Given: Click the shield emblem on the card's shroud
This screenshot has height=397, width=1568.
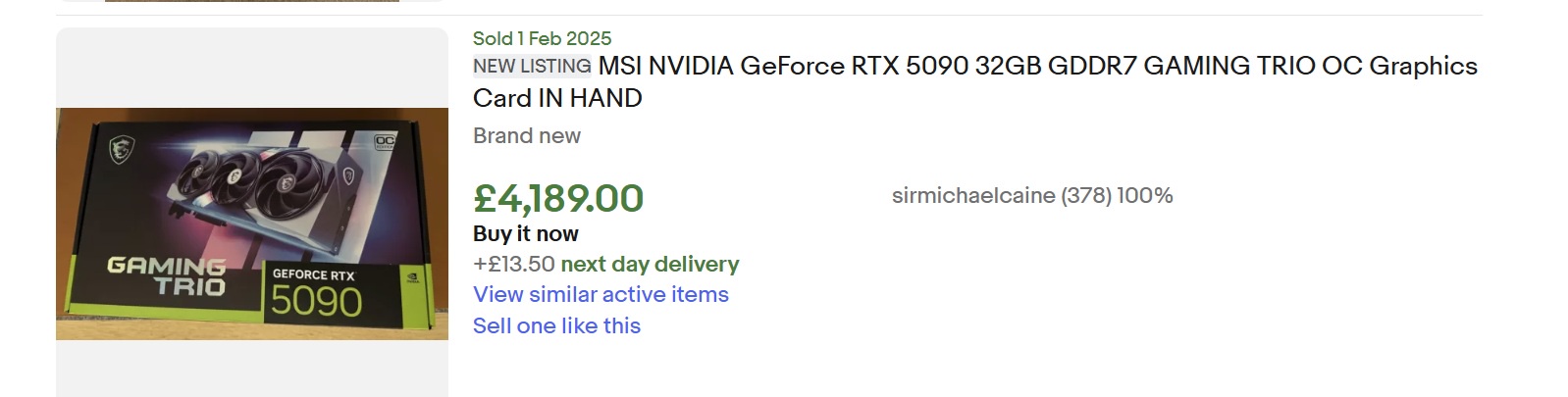Looking at the screenshot, I should click(x=348, y=177).
